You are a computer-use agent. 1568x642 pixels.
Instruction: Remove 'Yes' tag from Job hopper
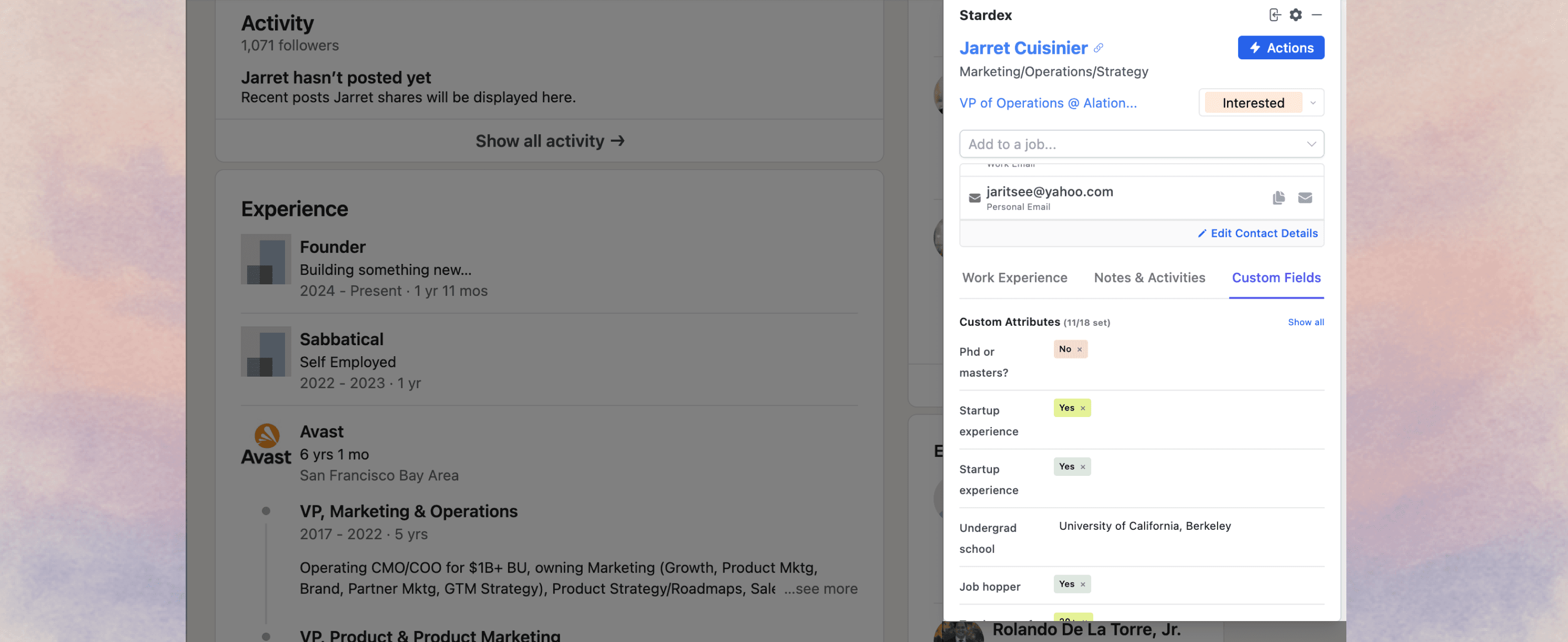(1082, 584)
